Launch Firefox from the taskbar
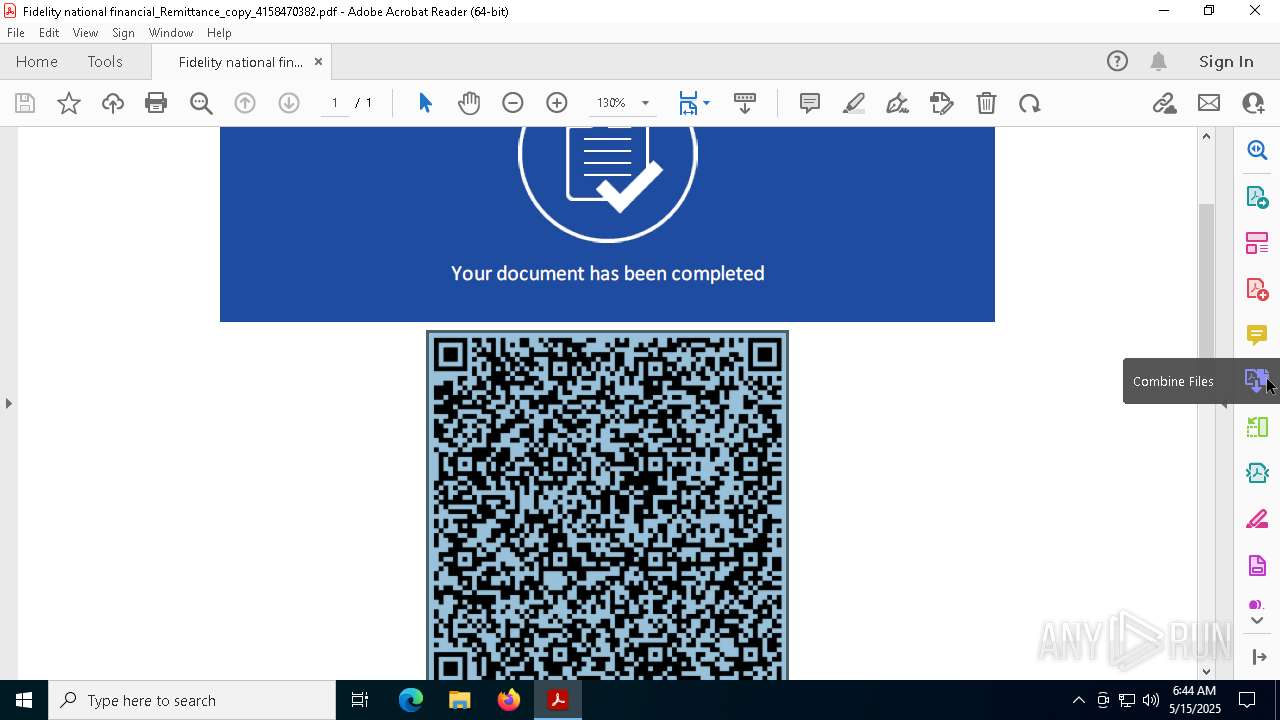The image size is (1280, 720). click(509, 700)
